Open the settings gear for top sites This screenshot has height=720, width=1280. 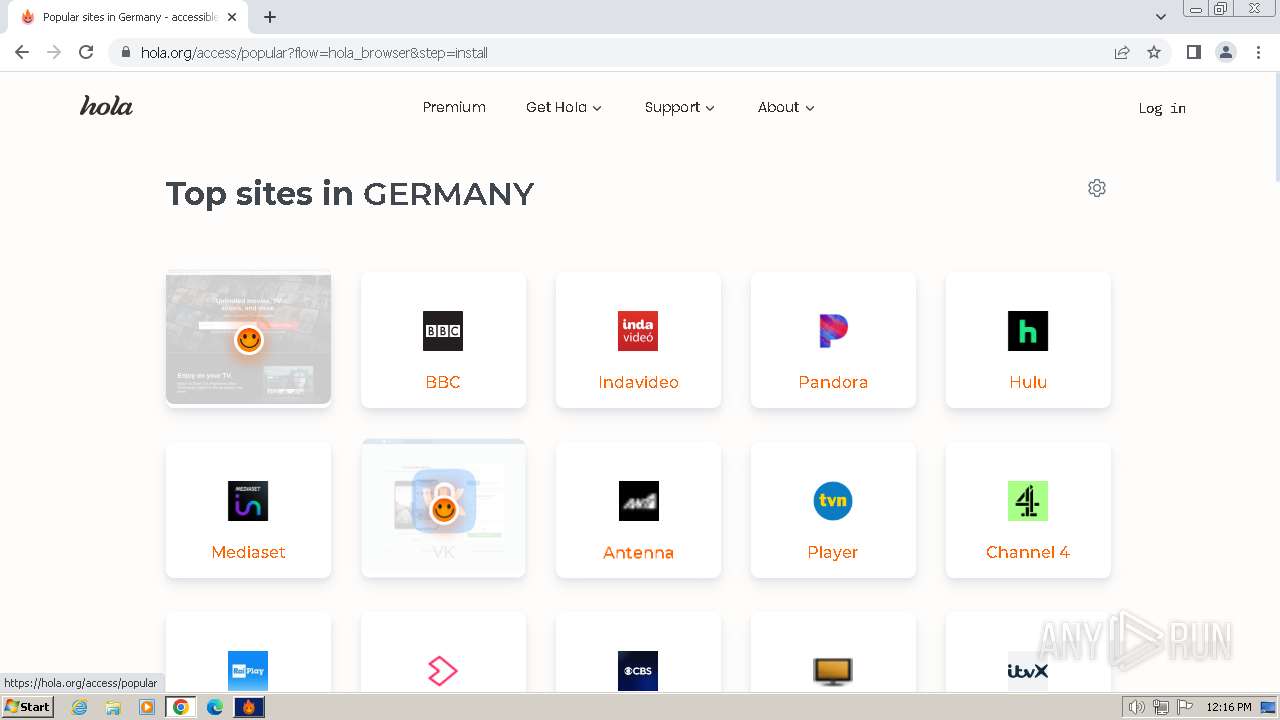point(1097,188)
